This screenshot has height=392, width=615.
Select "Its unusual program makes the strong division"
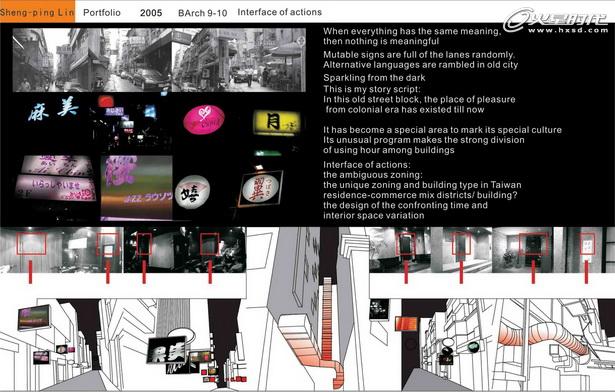click(424, 140)
